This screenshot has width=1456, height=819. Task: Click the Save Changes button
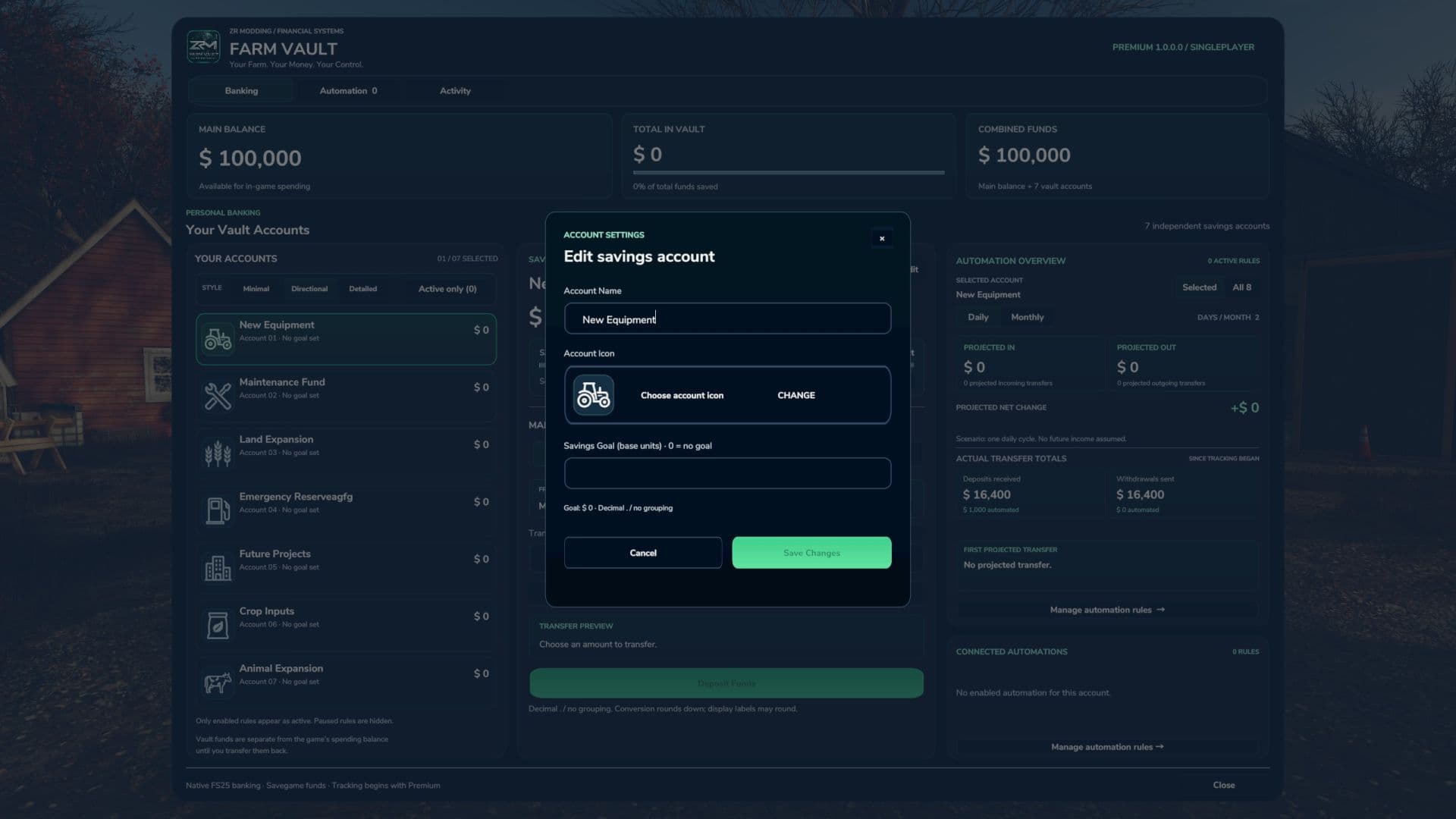click(x=811, y=553)
